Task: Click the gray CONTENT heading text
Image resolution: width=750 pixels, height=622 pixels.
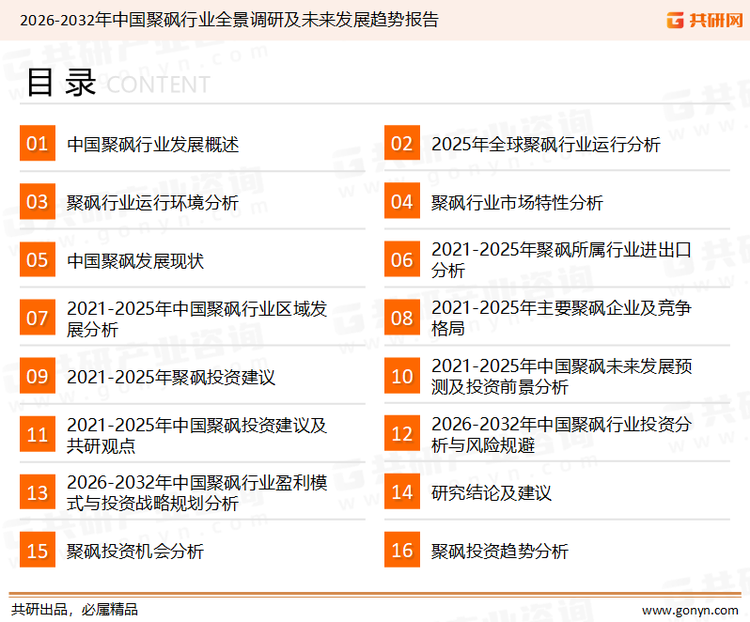Action: [158, 85]
